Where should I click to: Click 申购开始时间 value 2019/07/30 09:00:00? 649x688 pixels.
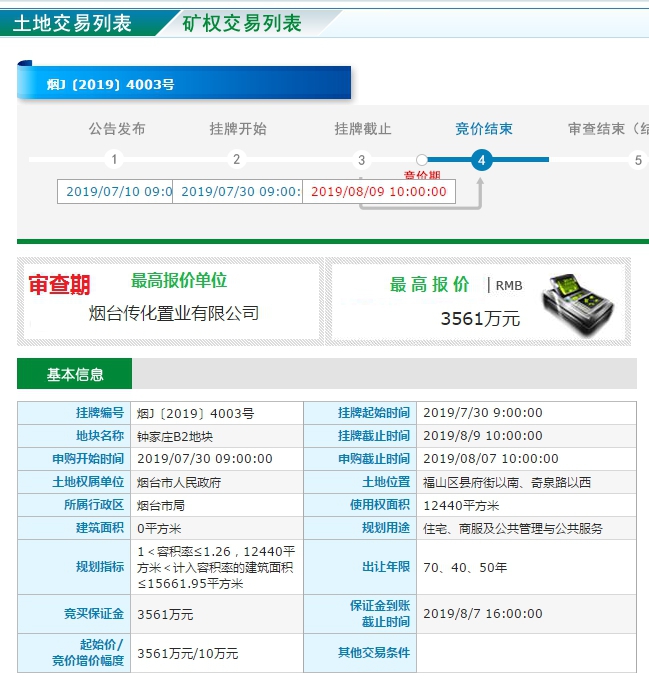tap(205, 459)
